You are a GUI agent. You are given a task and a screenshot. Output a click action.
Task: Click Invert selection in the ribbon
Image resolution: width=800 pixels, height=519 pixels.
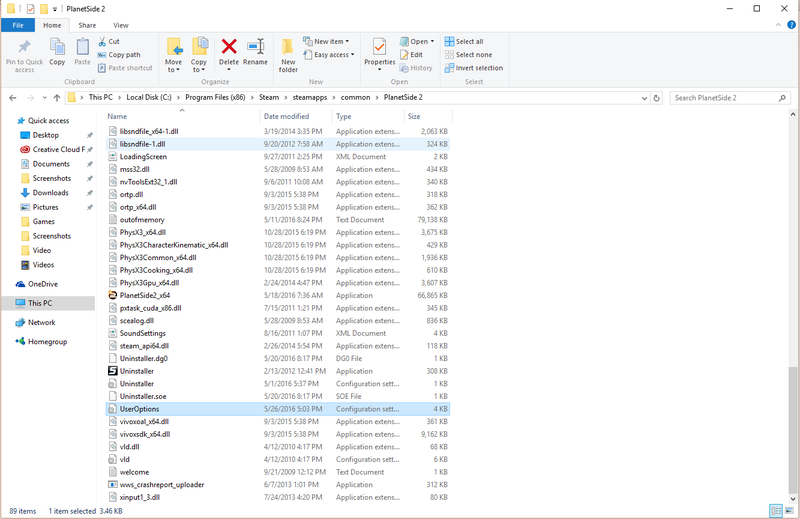click(473, 68)
